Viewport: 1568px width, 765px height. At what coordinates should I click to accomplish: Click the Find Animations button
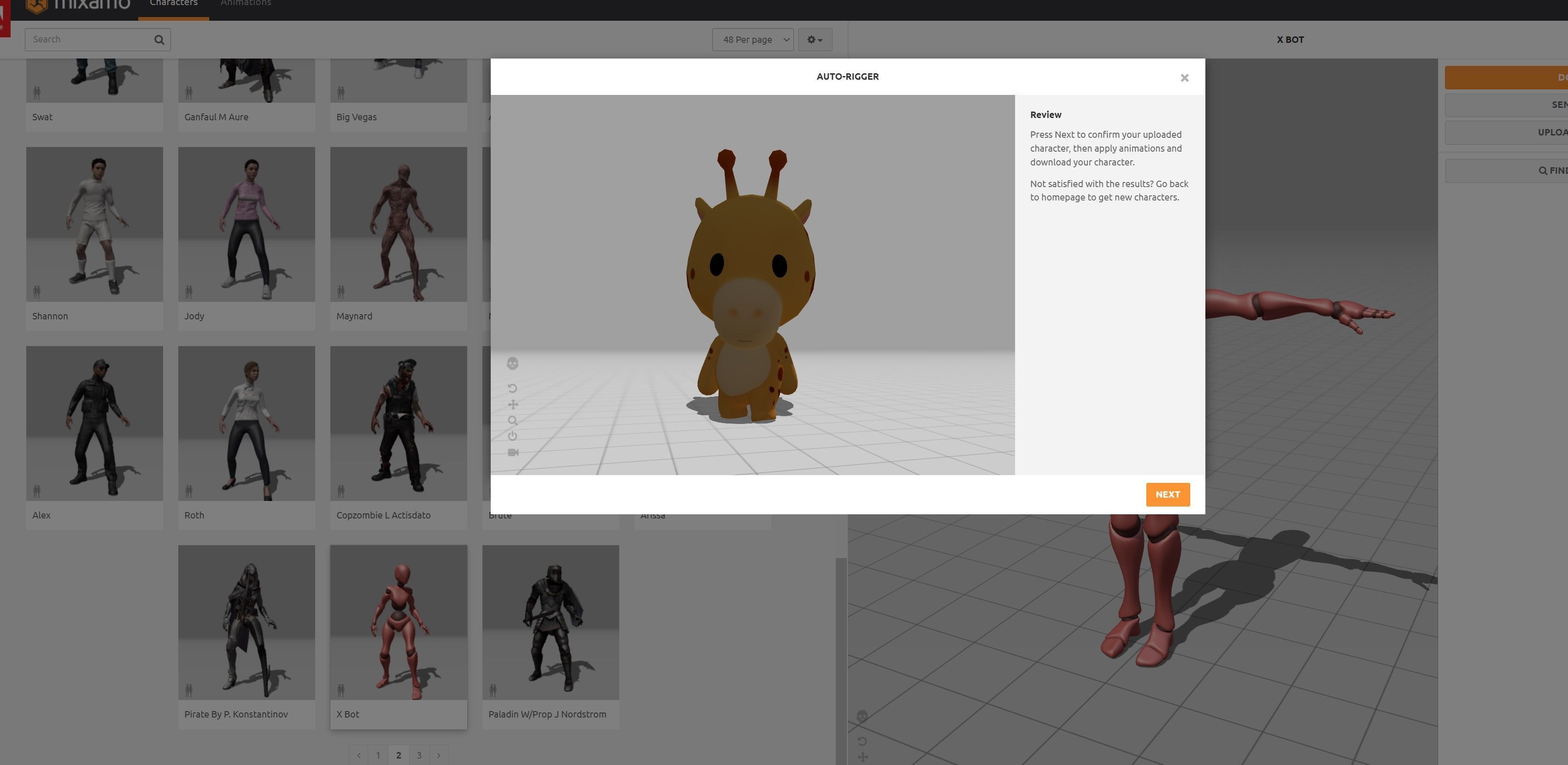tap(1507, 171)
